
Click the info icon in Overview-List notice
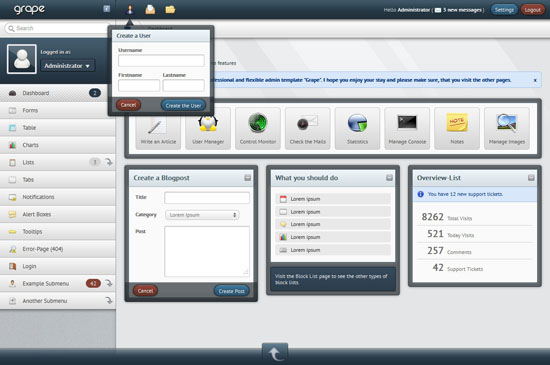[421, 194]
